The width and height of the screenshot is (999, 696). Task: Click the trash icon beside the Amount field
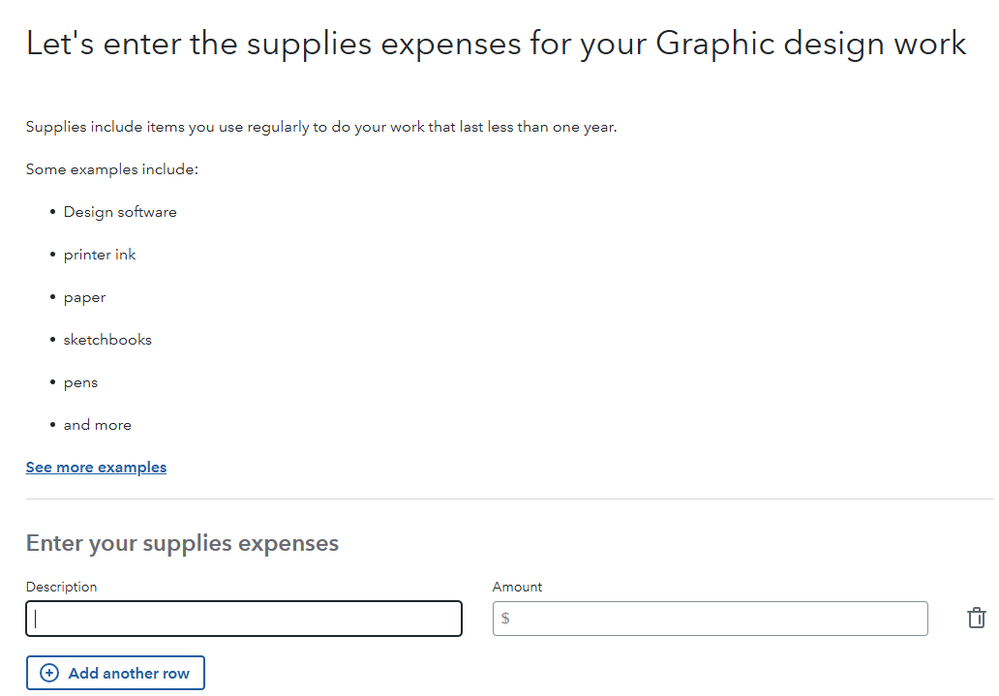[977, 618]
